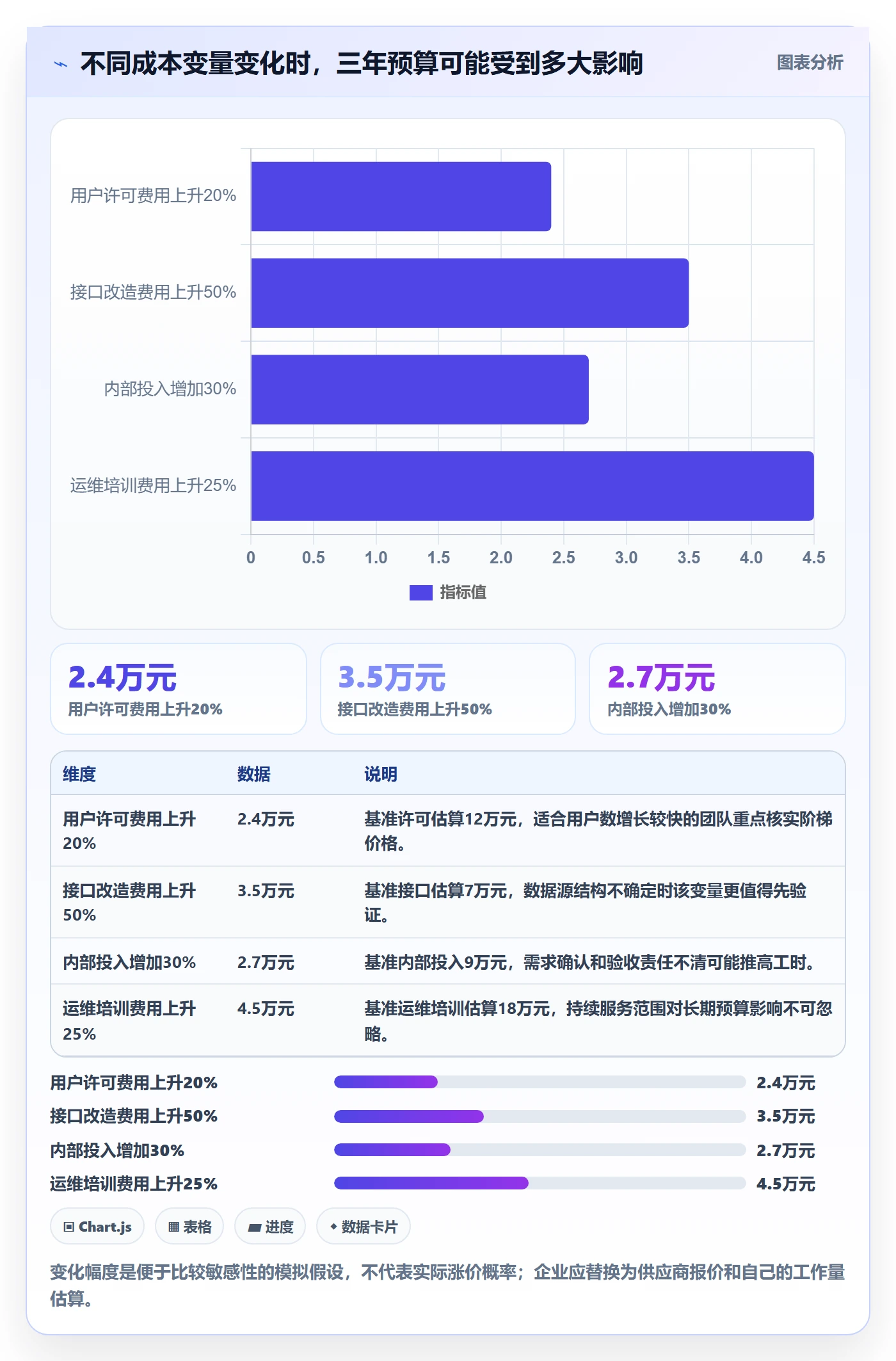Image resolution: width=896 pixels, height=1361 pixels.
Task: Click the chart axis label 用户许可费用上升20%
Action: pos(153,195)
